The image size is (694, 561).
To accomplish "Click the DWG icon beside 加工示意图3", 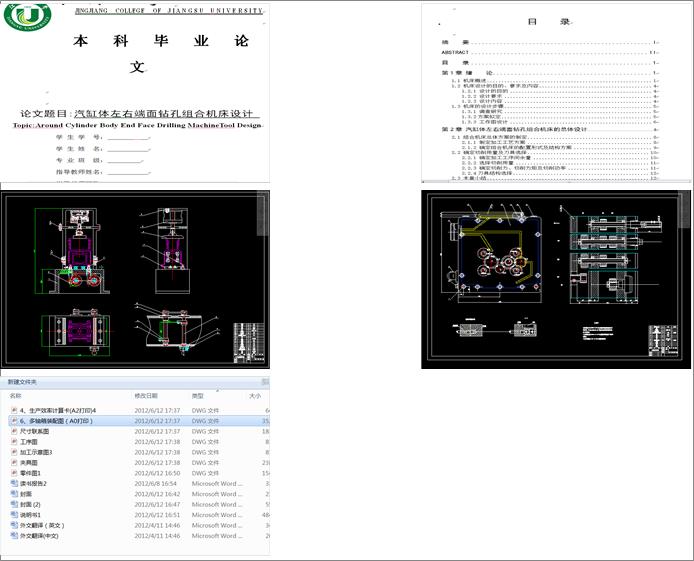I will [x=14, y=452].
